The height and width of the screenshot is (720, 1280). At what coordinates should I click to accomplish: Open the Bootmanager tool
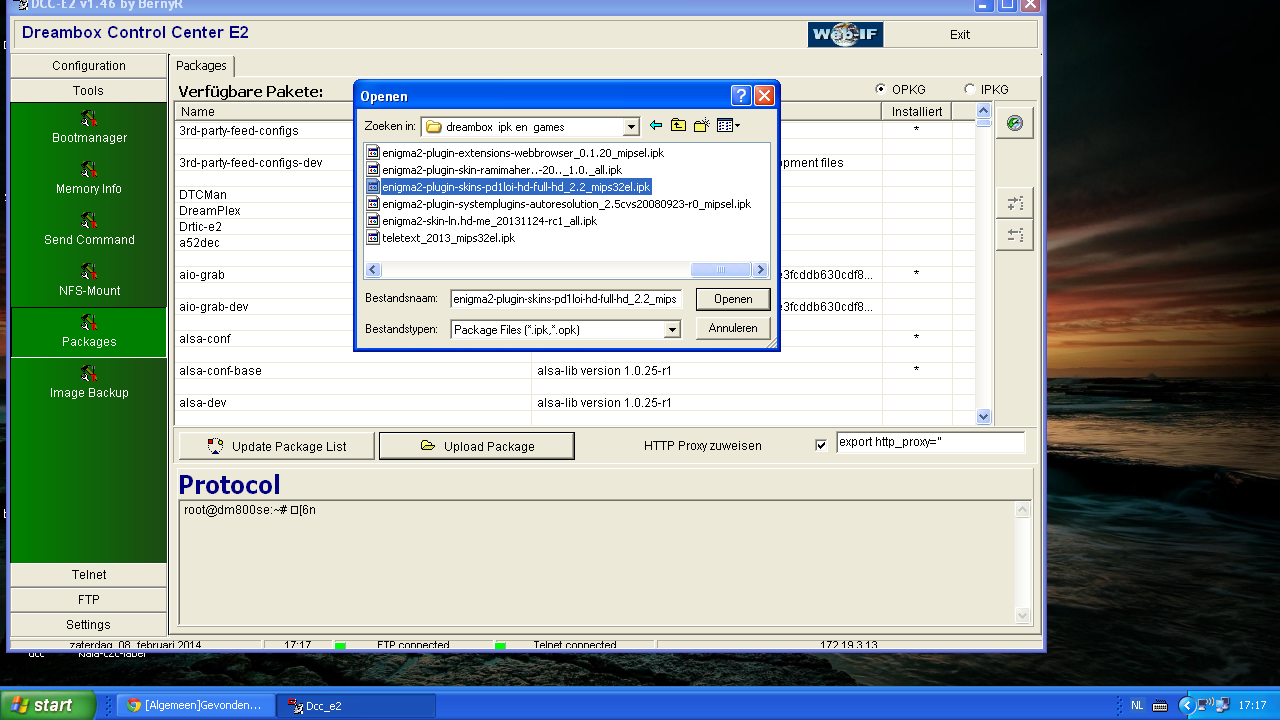[x=89, y=128]
